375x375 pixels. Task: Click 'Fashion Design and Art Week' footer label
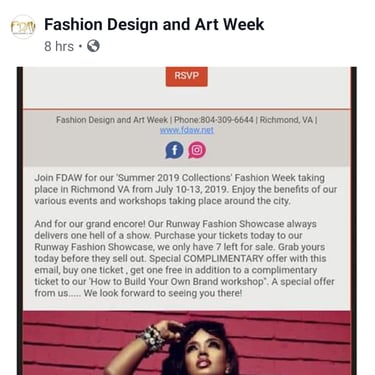point(112,120)
